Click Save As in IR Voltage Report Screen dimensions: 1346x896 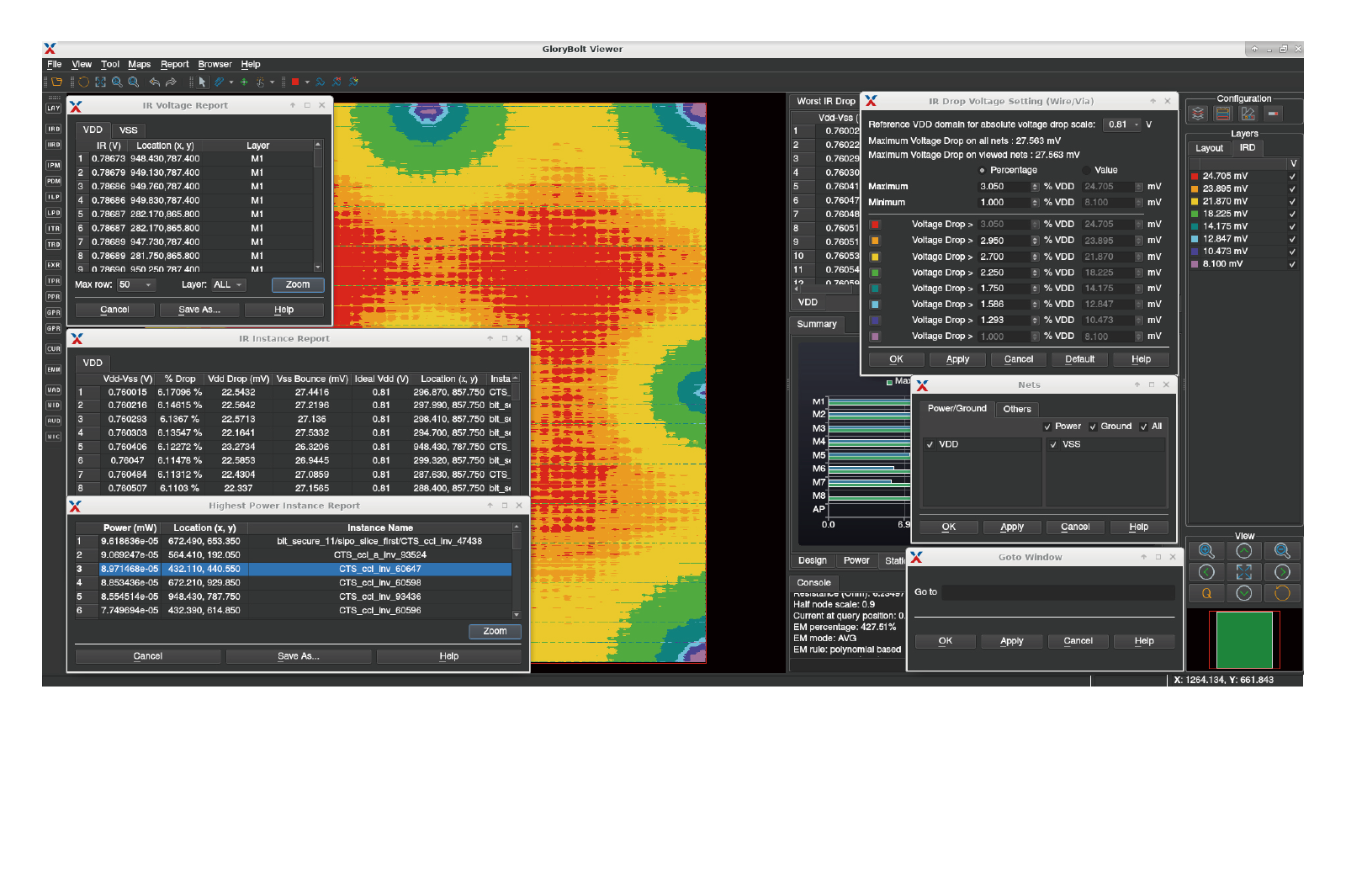(199, 310)
